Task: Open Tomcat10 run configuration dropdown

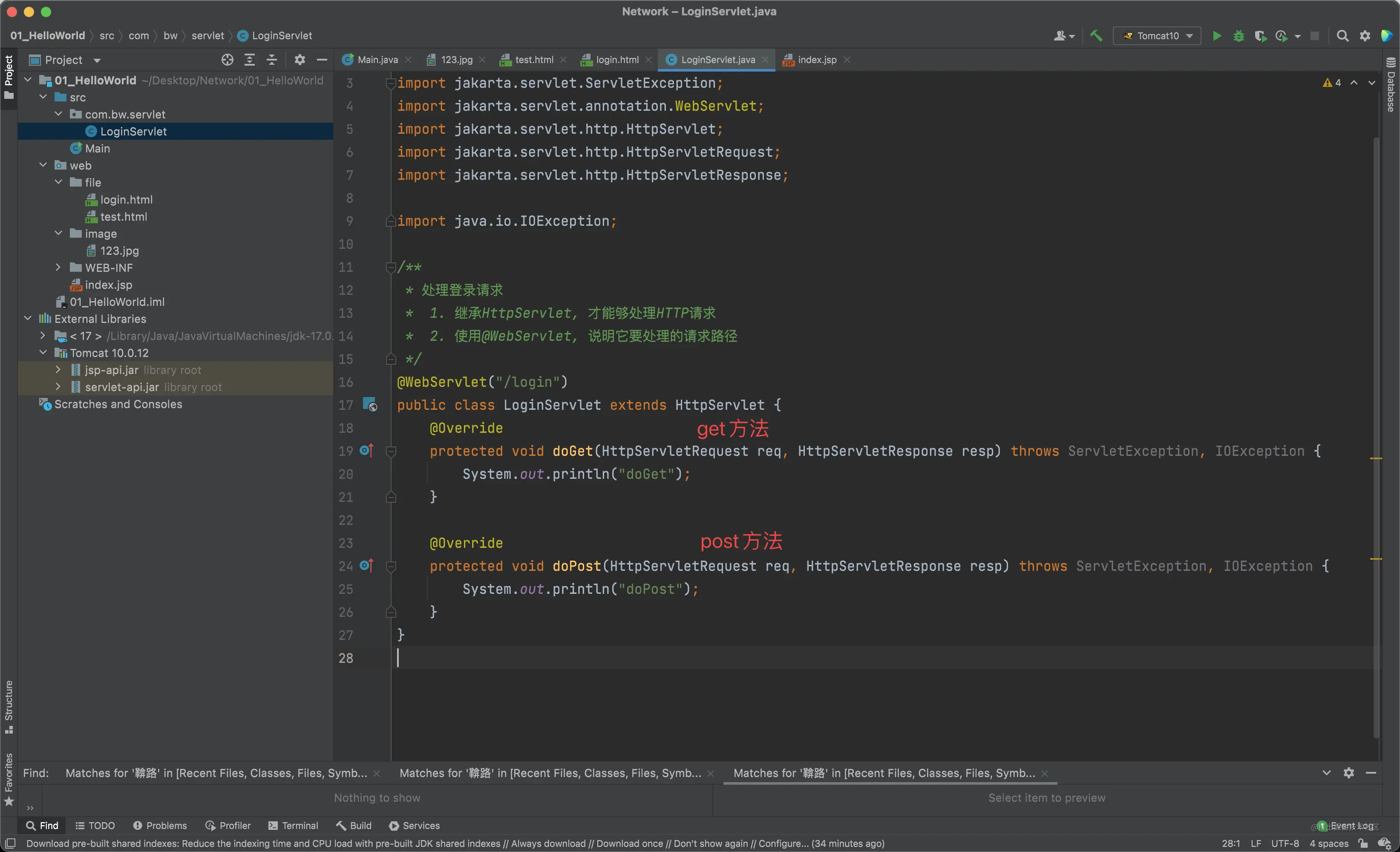Action: [1157, 36]
